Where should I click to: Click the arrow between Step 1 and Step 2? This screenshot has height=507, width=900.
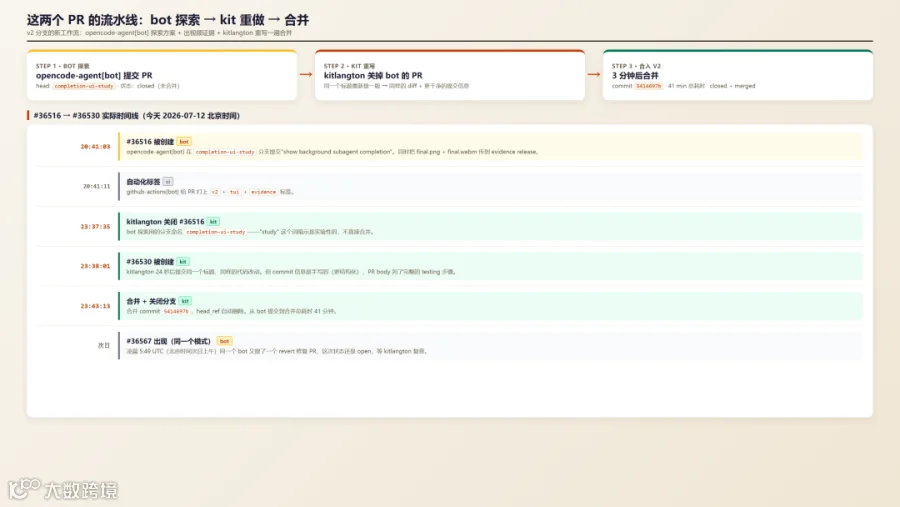coord(306,75)
